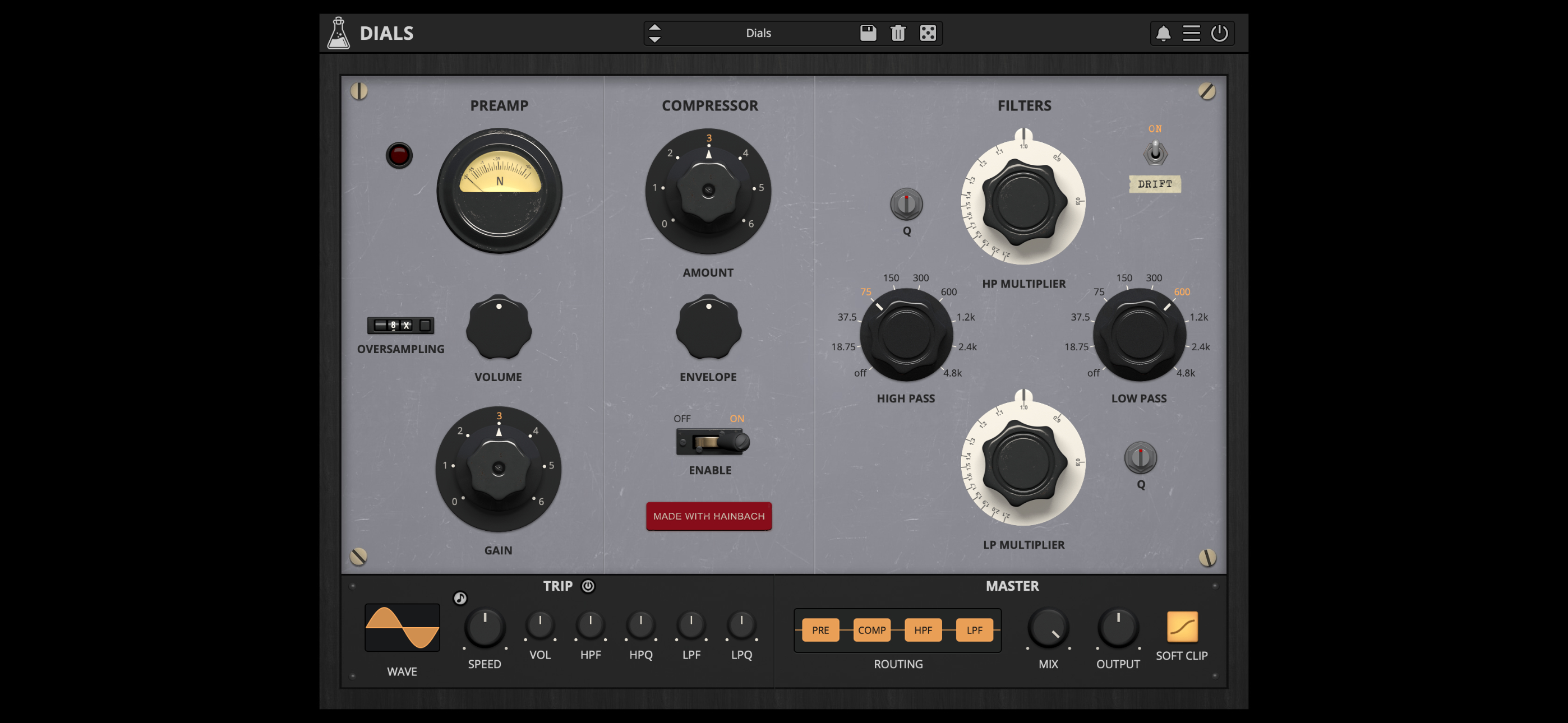Randomize settings with the dice icon

[928, 33]
